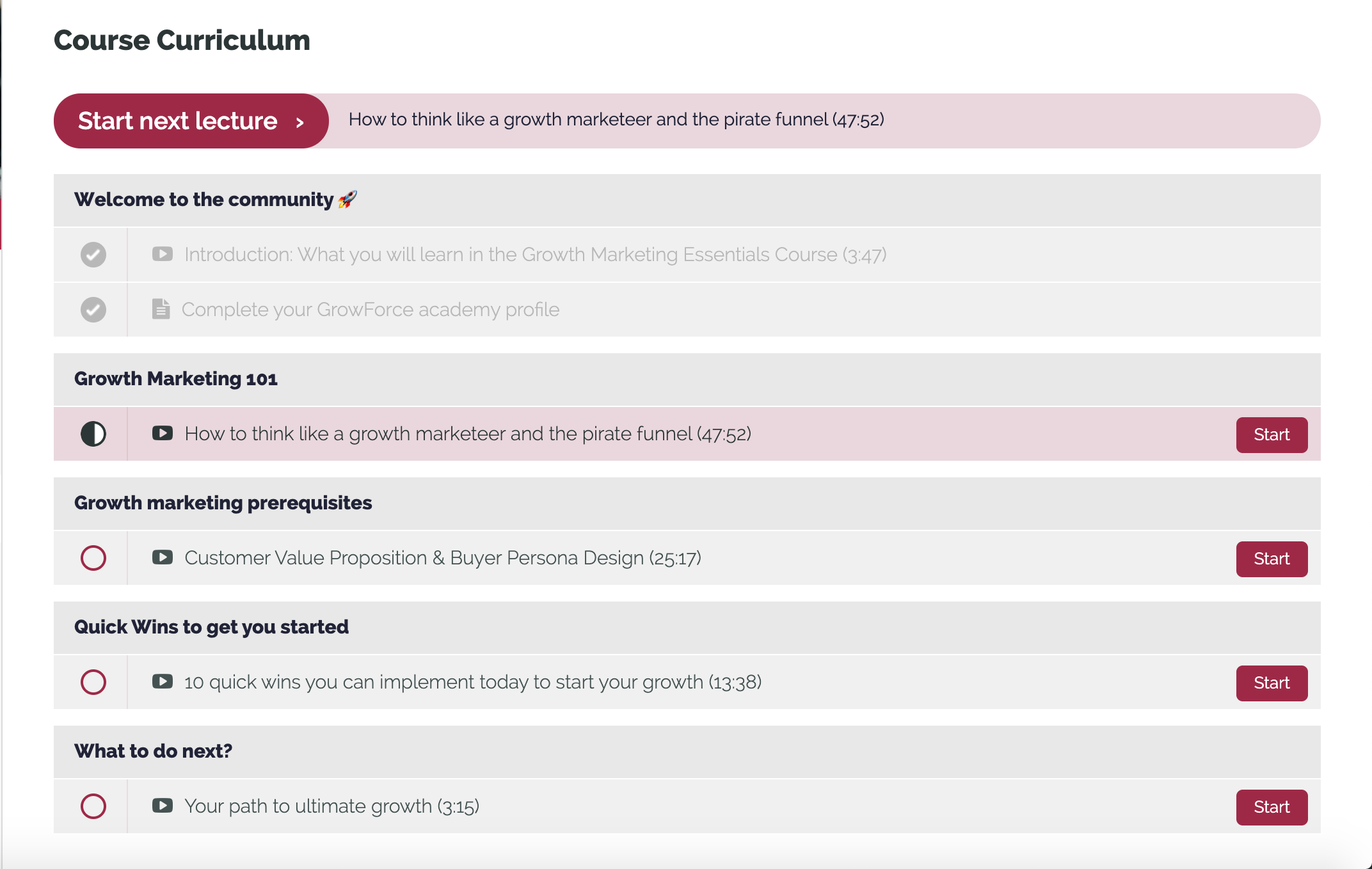Click the chevron arrow inside Start next lecture
Screen dimensions: 1372x869
299,121
